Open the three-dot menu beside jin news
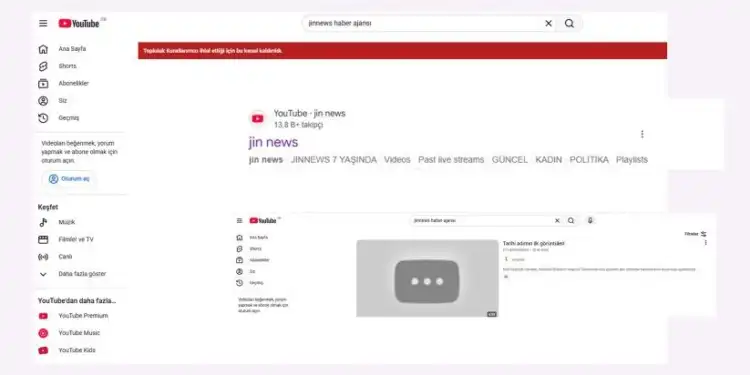This screenshot has height=375, width=750. click(x=642, y=134)
